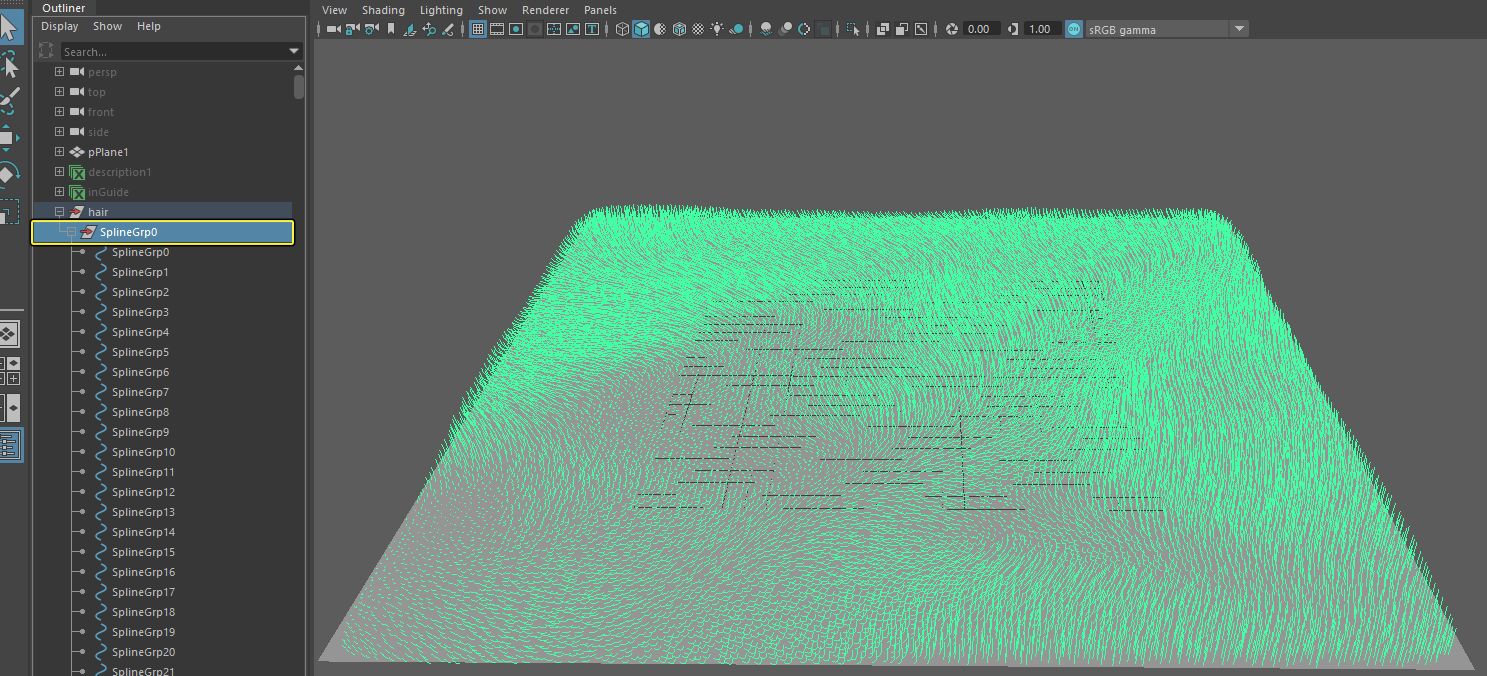Collapse the hair node in Outliner

click(58, 211)
